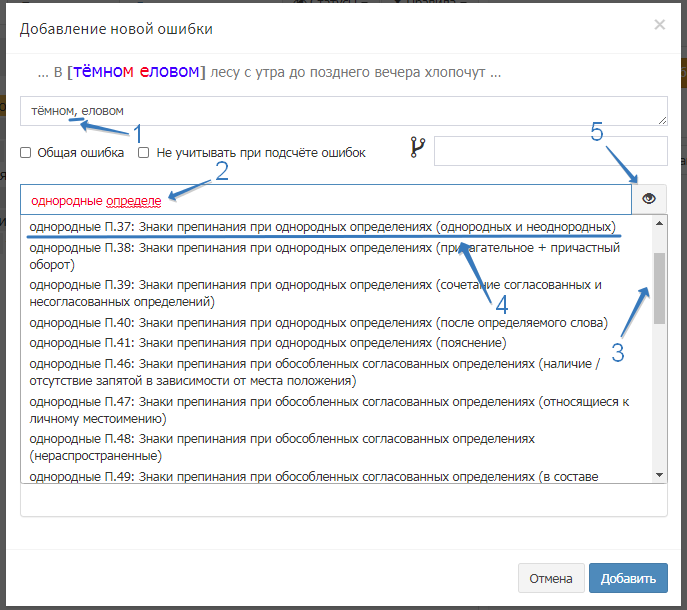
Task: Click the scroll down arrow of list
Action: click(x=659, y=475)
